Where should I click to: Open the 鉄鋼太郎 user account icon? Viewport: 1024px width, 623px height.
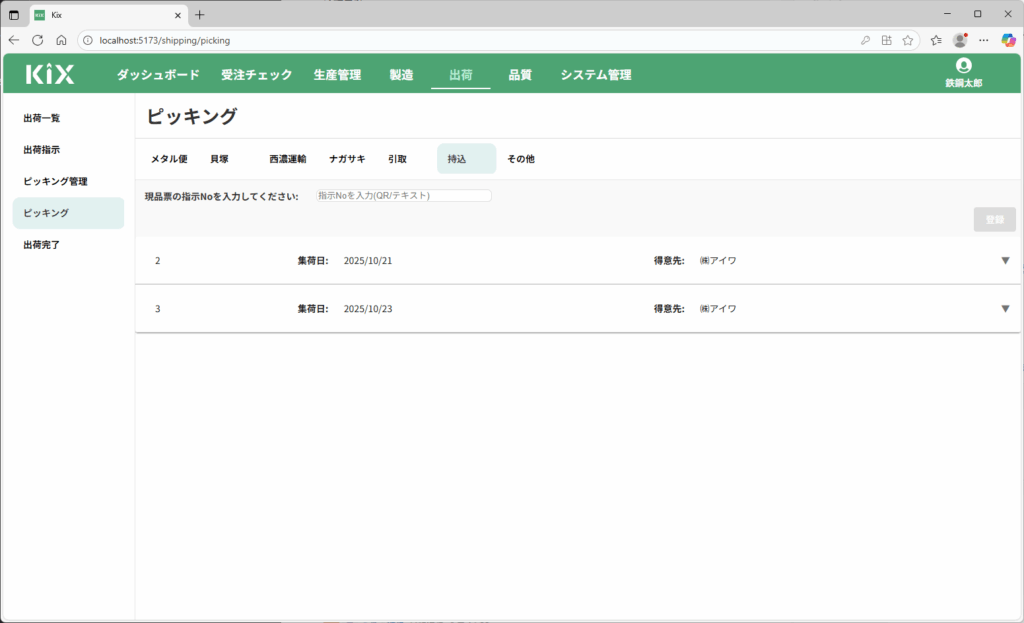pyautogui.click(x=963, y=66)
